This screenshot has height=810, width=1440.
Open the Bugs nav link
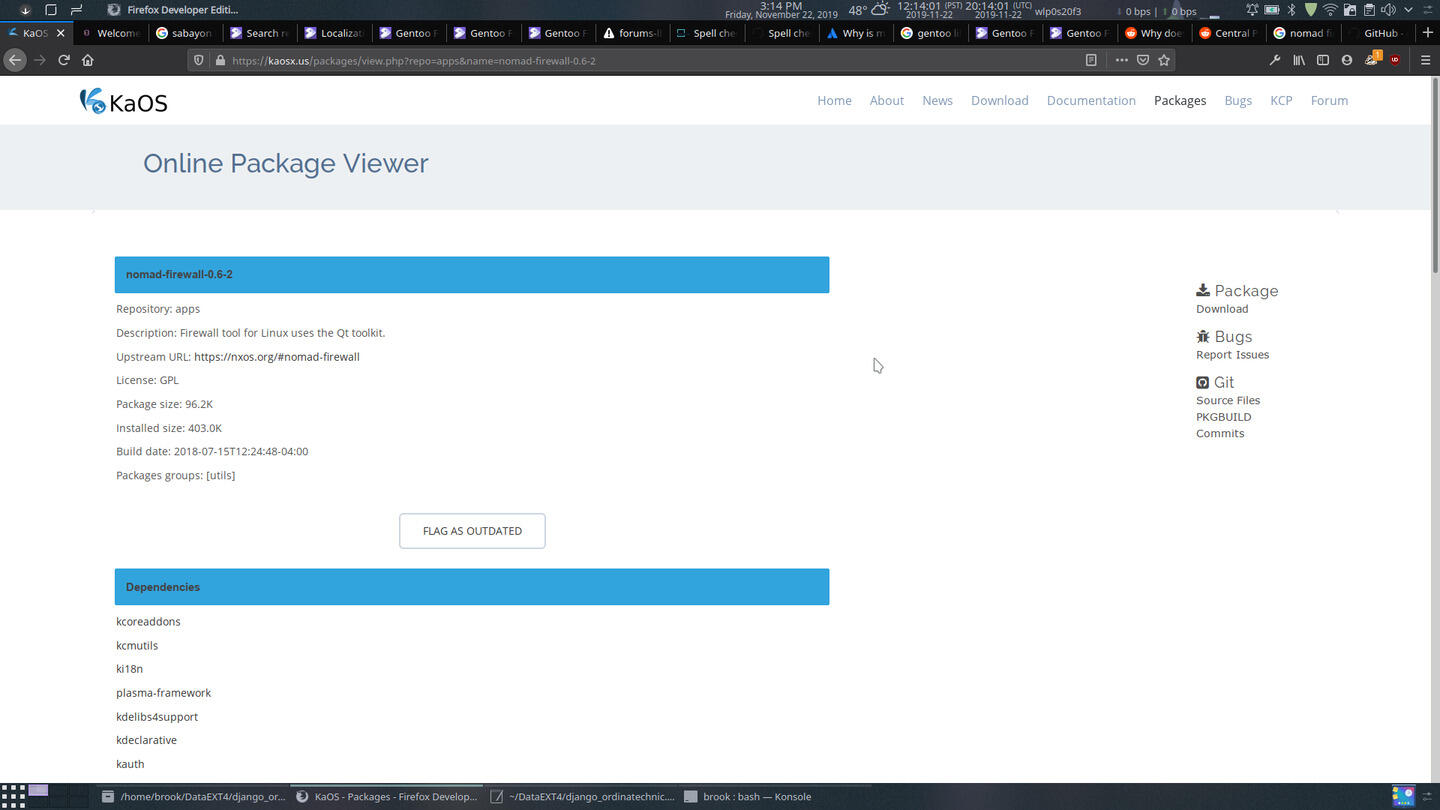[1238, 101]
